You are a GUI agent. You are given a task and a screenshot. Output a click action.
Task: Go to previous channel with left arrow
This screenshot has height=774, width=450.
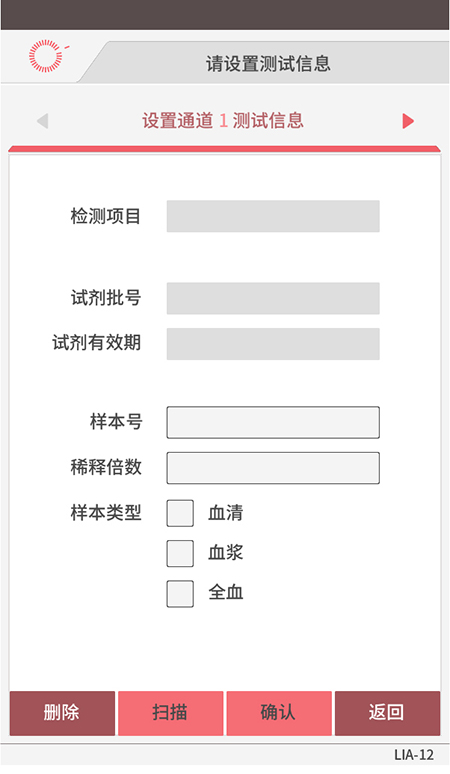[x=43, y=121]
